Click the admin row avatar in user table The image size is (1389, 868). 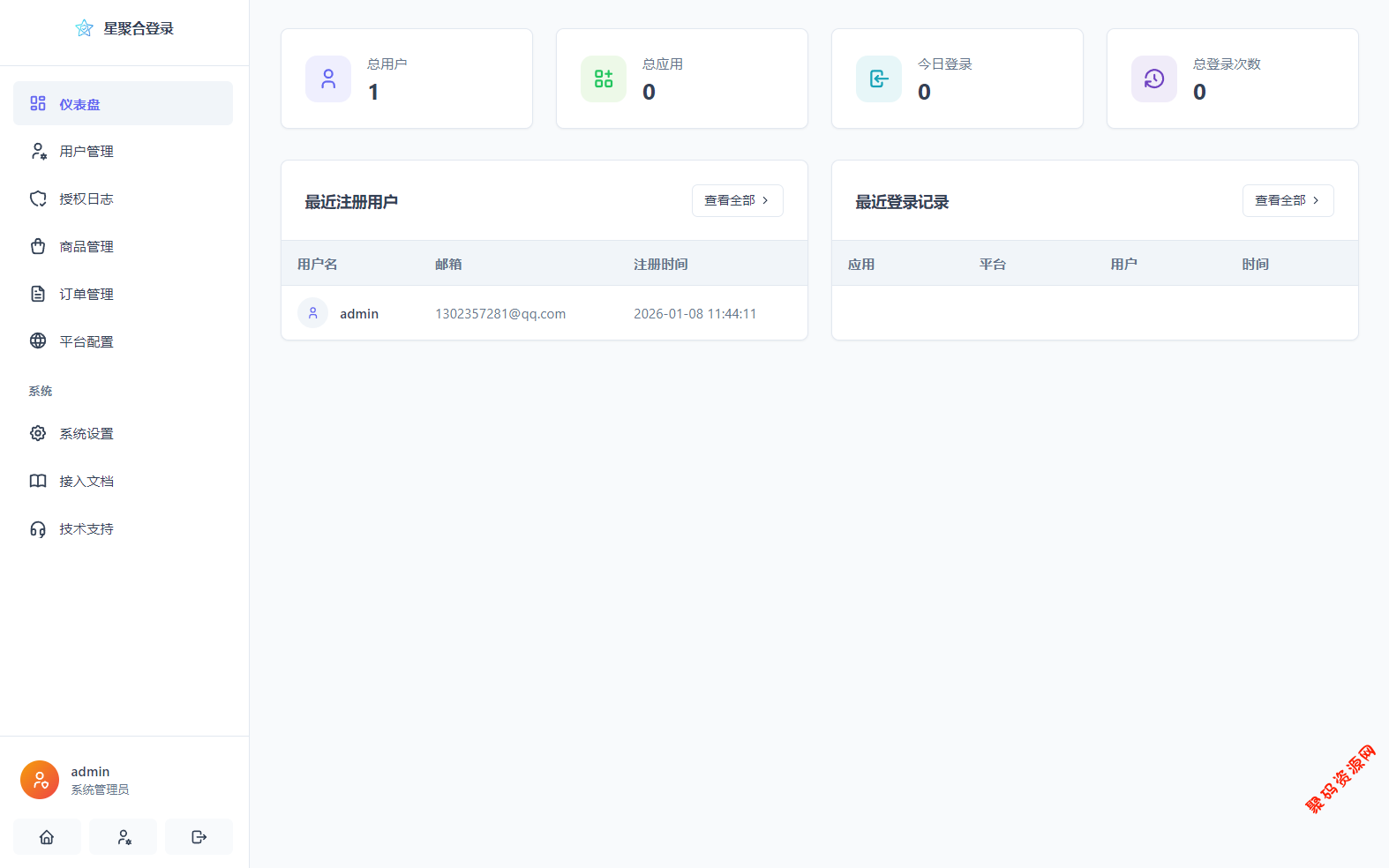pyautogui.click(x=312, y=313)
